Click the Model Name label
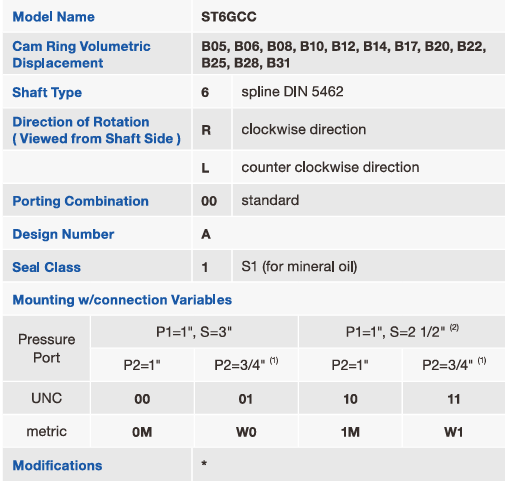The width and height of the screenshot is (505, 483). click(53, 17)
